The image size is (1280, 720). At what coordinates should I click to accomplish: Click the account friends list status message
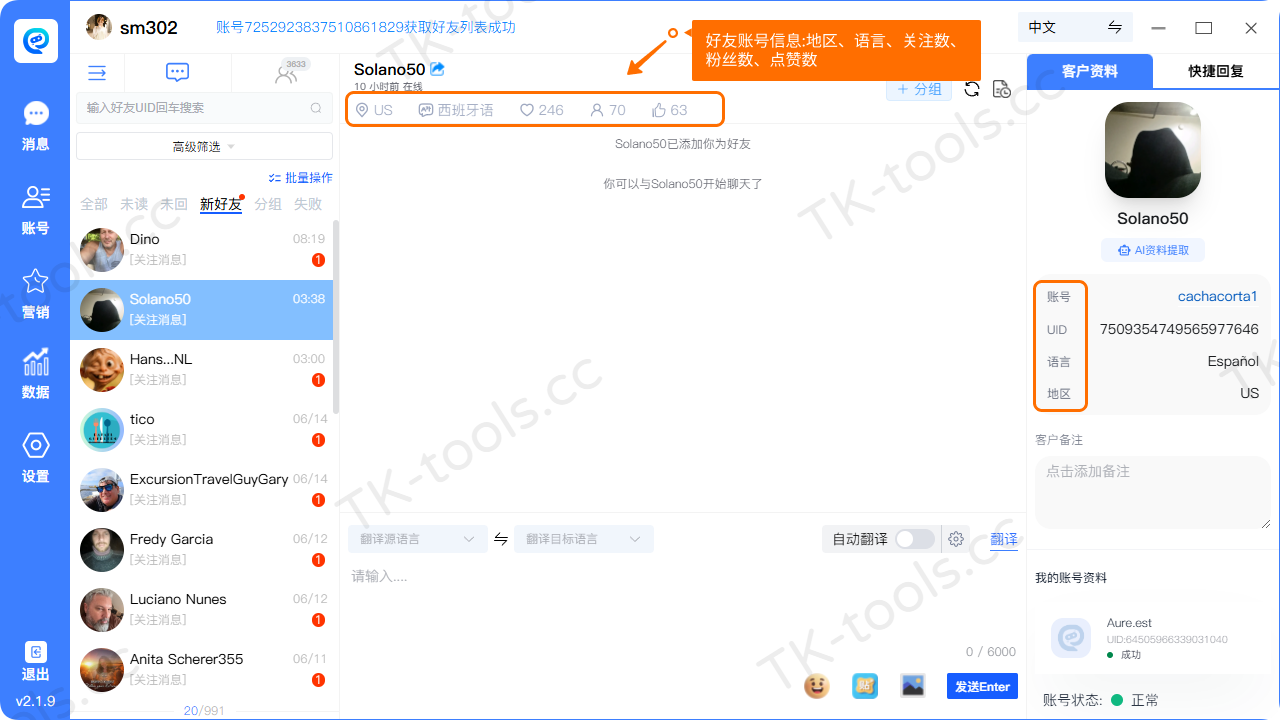366,27
